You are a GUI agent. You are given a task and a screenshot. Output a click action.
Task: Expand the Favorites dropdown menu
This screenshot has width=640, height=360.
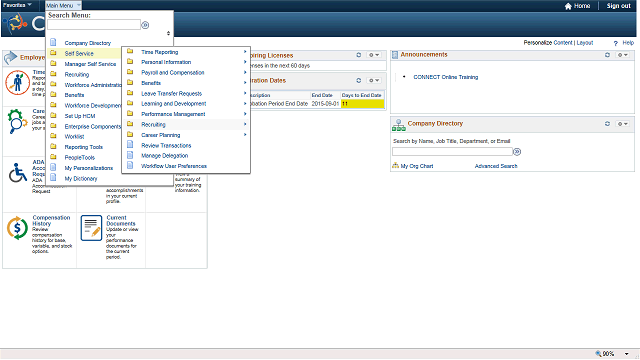click(x=17, y=5)
